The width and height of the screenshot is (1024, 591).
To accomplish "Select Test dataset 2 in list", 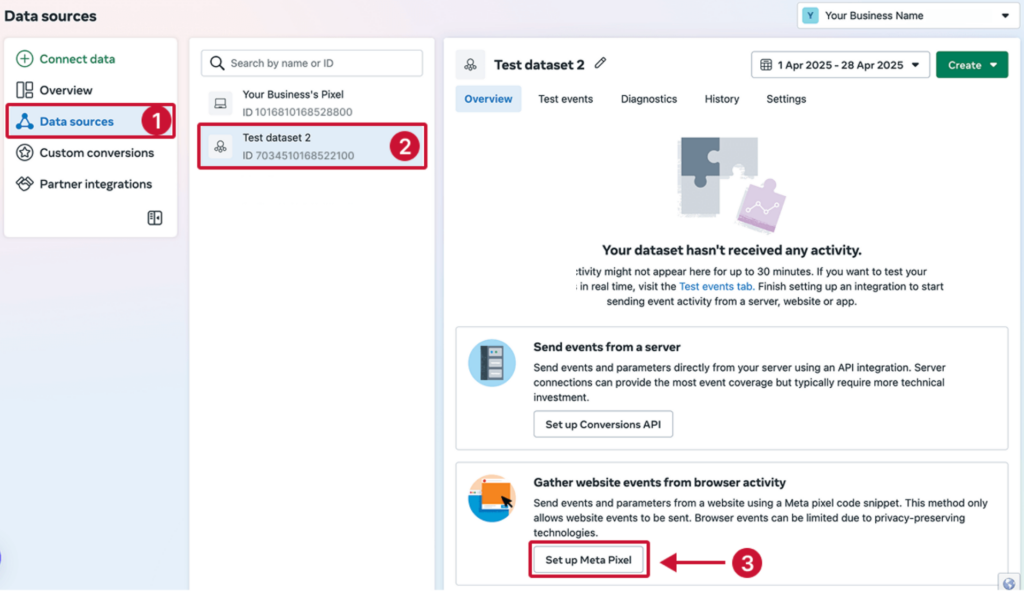I will point(312,146).
